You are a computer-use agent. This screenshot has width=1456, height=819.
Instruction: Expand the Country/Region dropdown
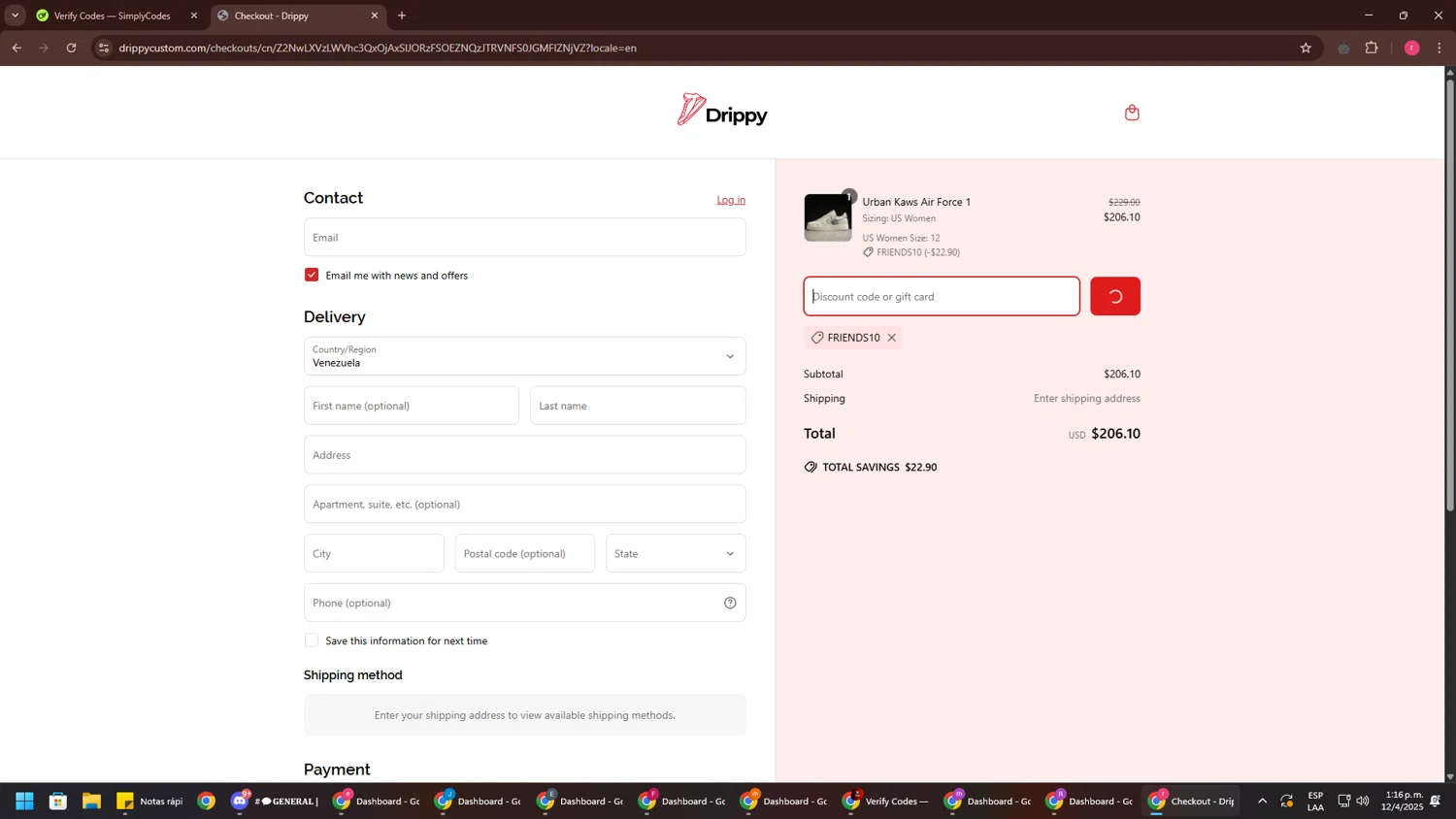(524, 356)
